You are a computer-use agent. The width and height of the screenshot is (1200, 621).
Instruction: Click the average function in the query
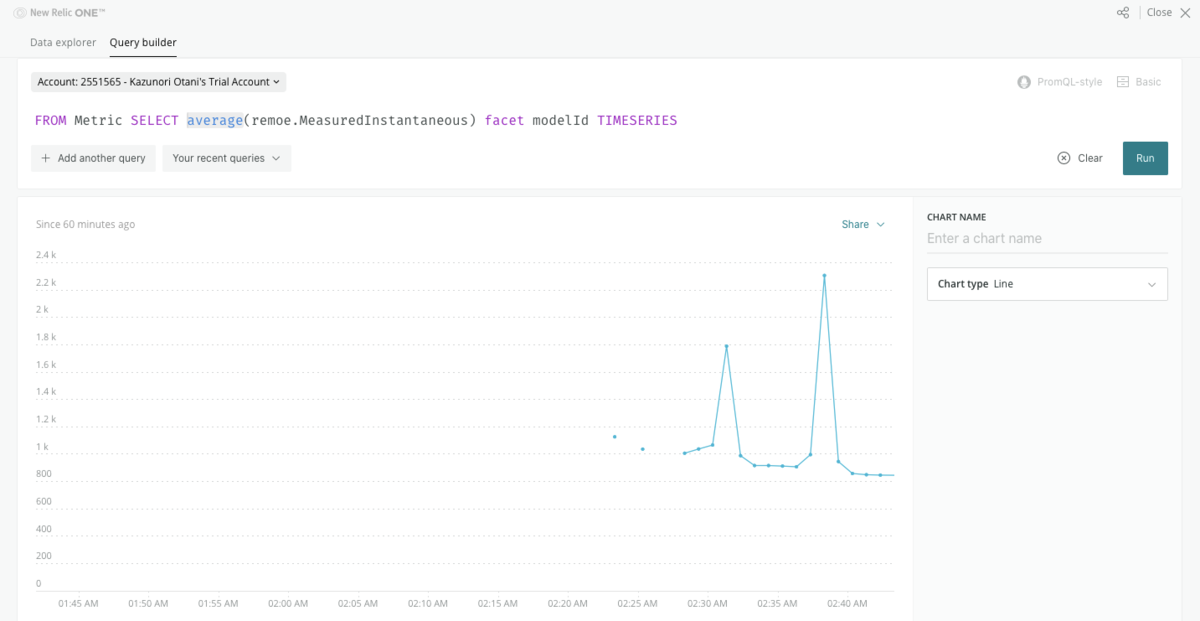tap(214, 120)
